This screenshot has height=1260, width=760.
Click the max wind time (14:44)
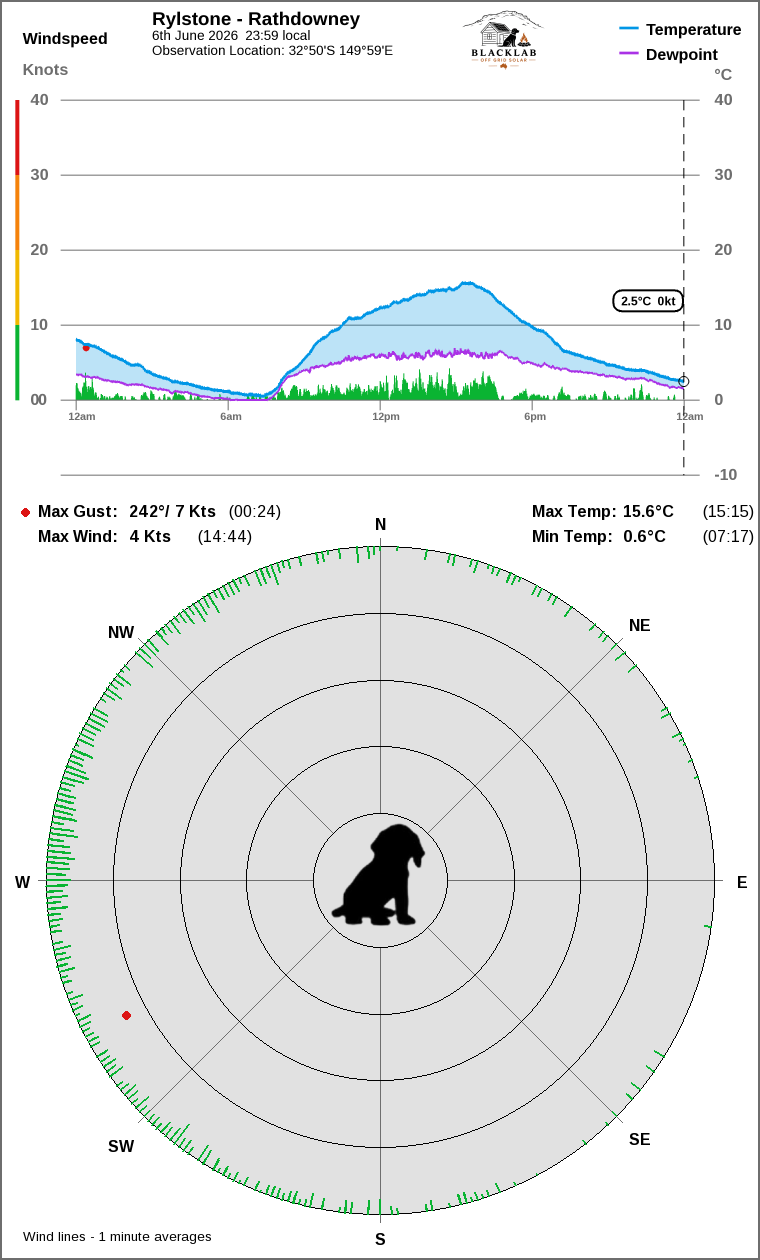pos(225,537)
